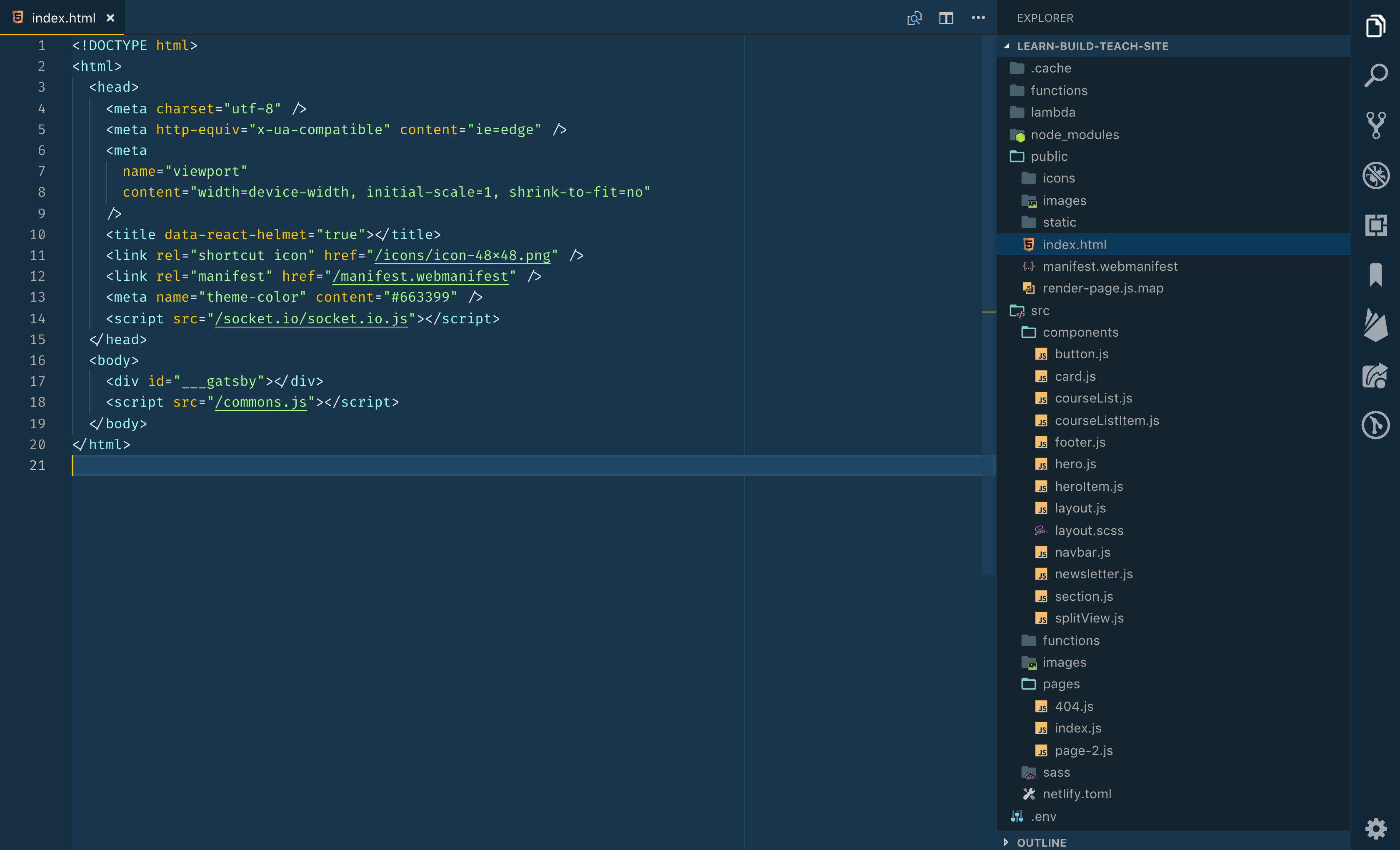Collapse the LEARN-BUILD-TEACH-SITE section
The height and width of the screenshot is (850, 1400).
[1173, 46]
